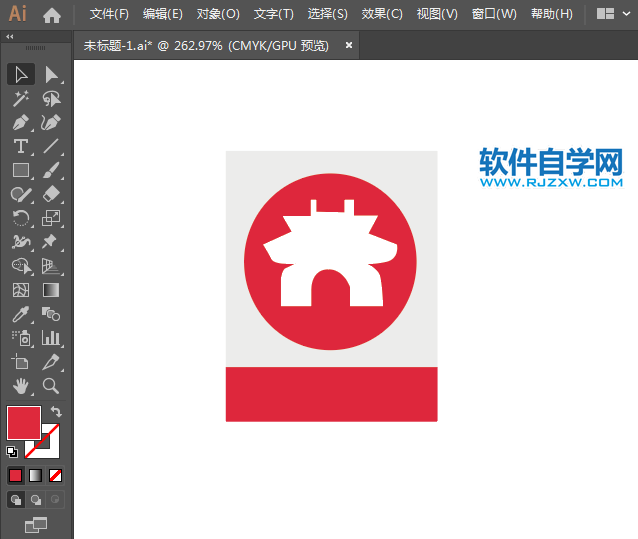Screen dimensions: 638x539
Task: Select the Mesh tool
Action: (21, 290)
